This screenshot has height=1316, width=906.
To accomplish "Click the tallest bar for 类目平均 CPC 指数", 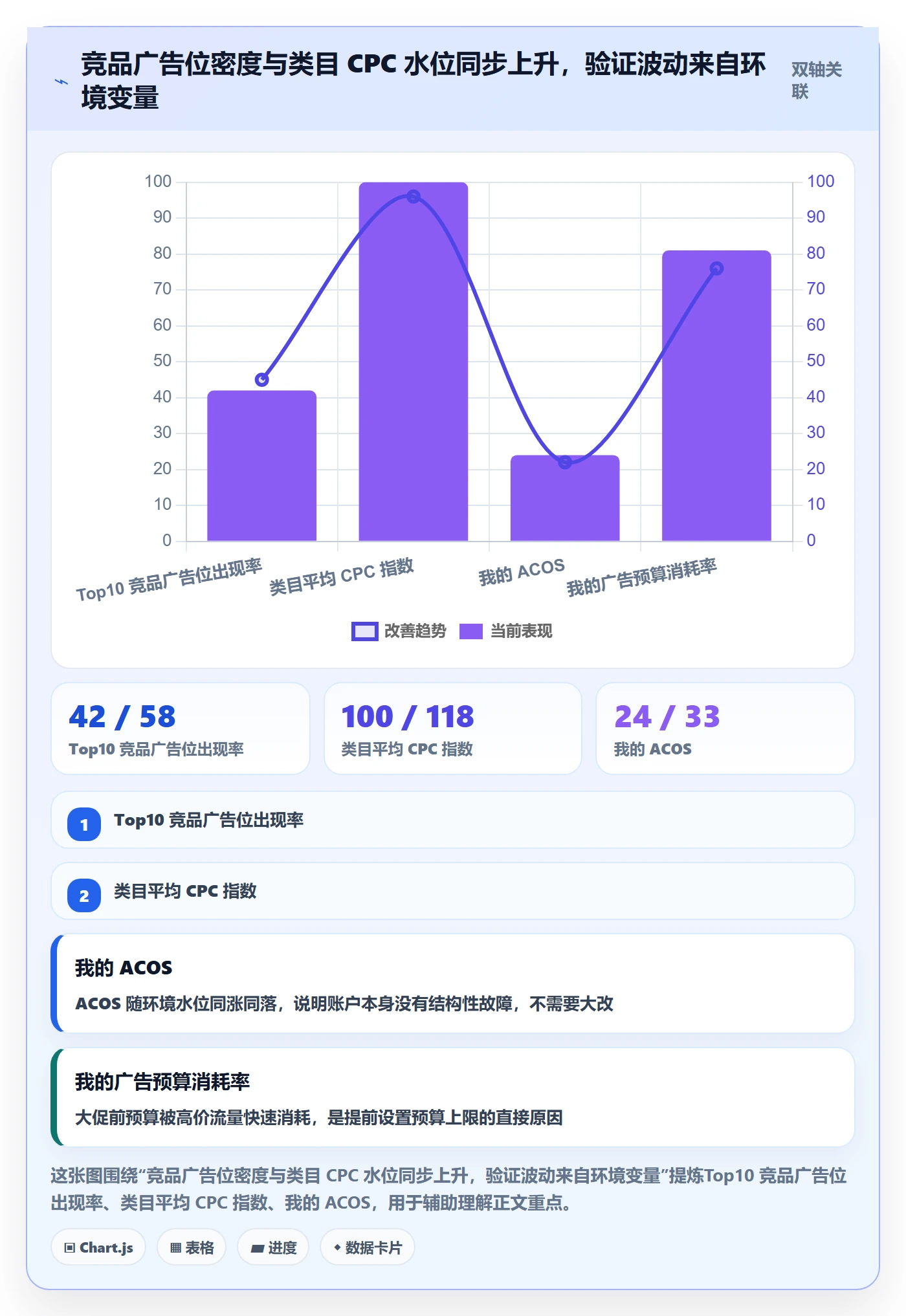I will point(414,362).
